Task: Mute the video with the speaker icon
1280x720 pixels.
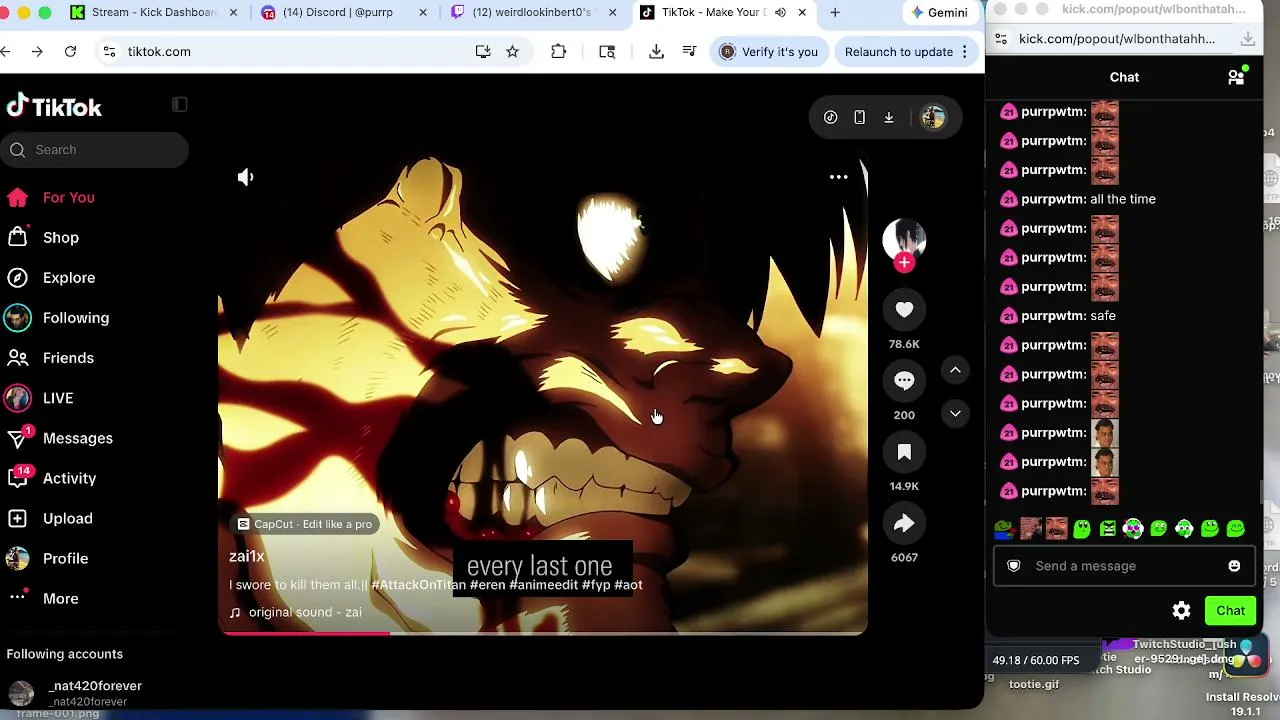Action: (246, 177)
